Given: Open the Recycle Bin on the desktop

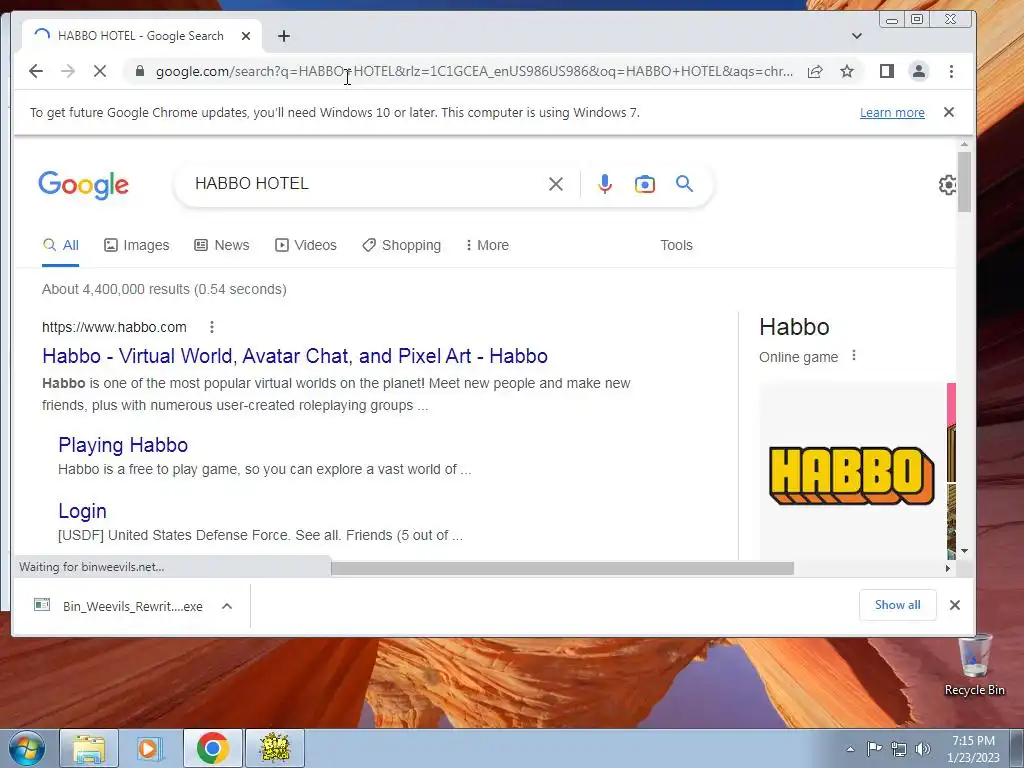Looking at the screenshot, I should [974, 666].
